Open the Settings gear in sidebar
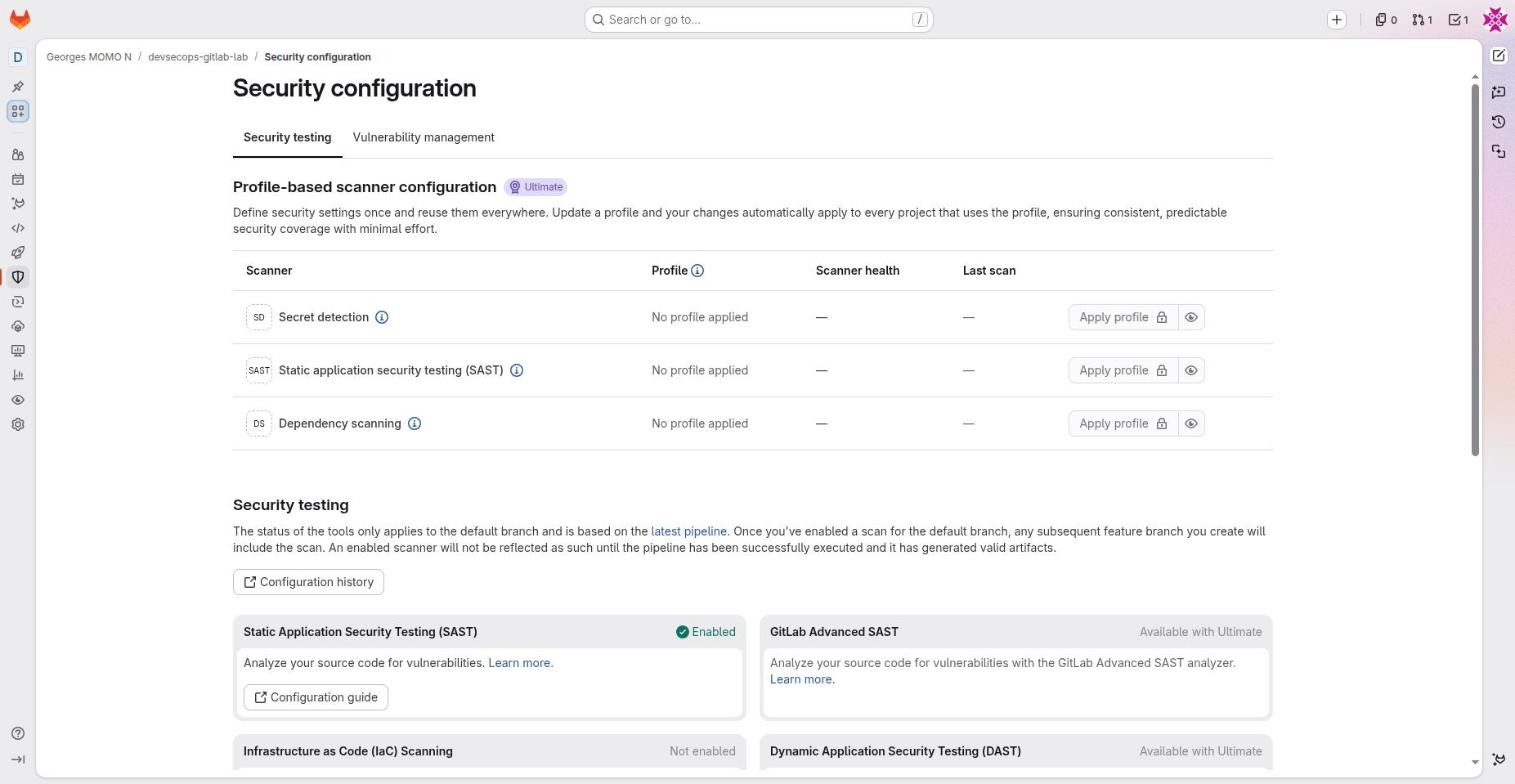This screenshot has height=784, width=1515. coord(18,424)
